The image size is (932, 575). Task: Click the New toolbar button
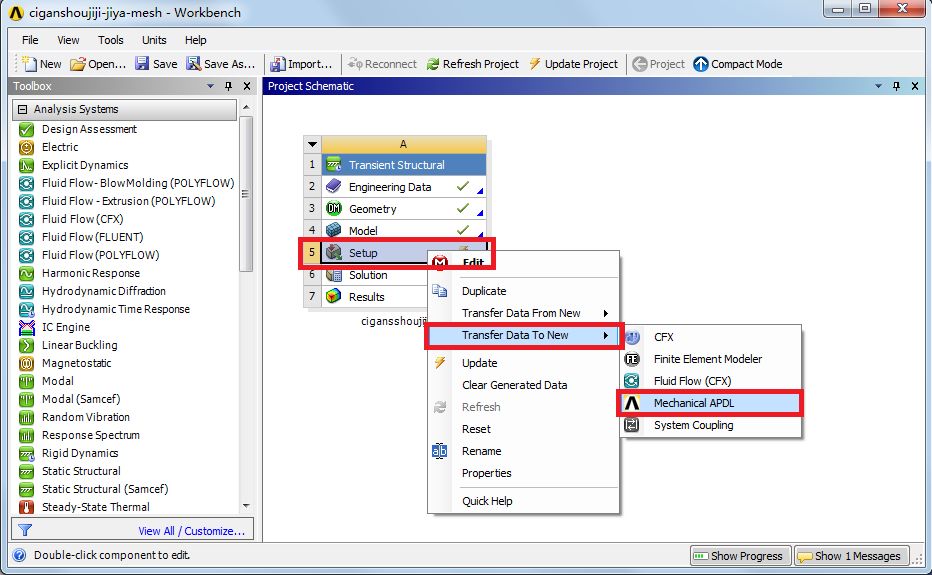coord(41,64)
